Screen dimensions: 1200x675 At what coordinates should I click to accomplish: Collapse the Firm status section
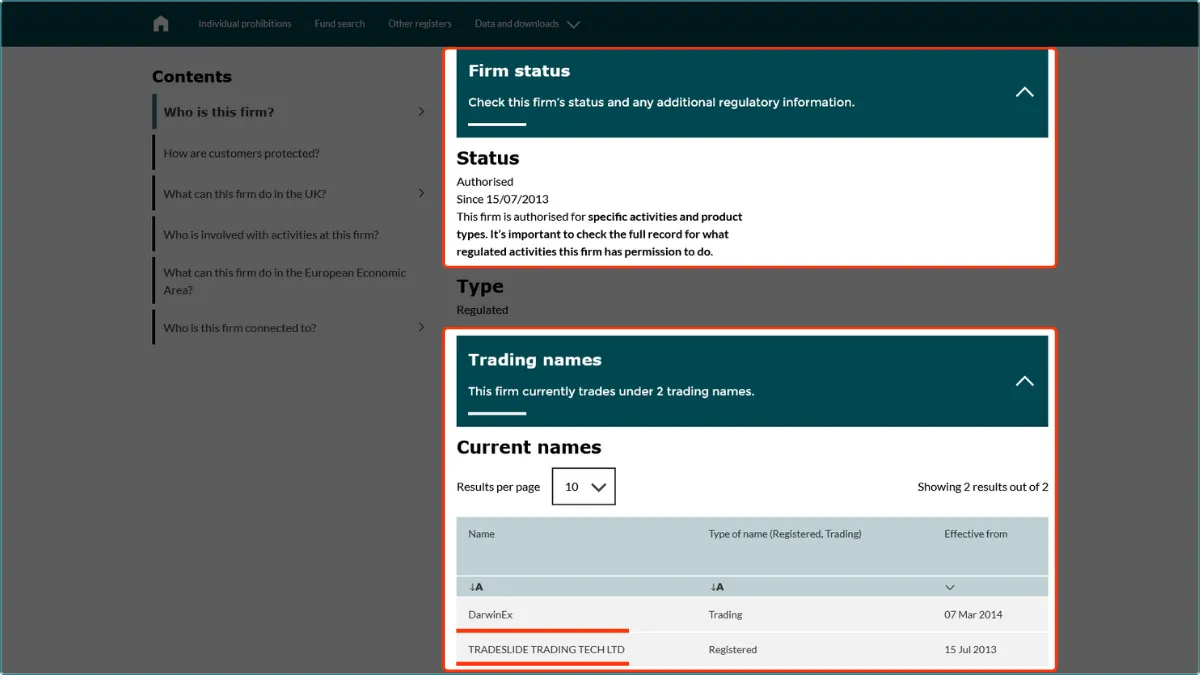tap(1024, 92)
